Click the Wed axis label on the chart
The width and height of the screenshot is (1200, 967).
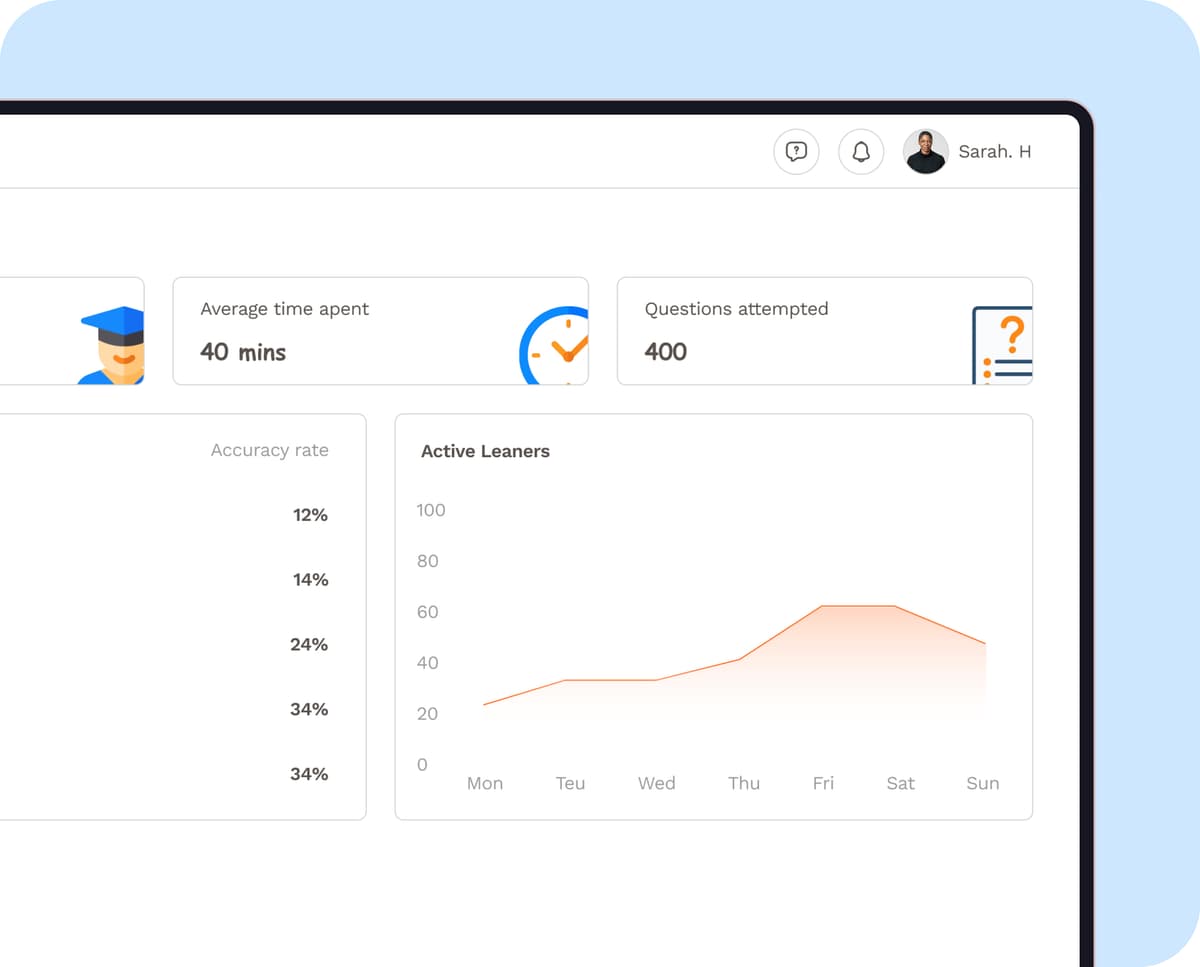click(x=657, y=783)
